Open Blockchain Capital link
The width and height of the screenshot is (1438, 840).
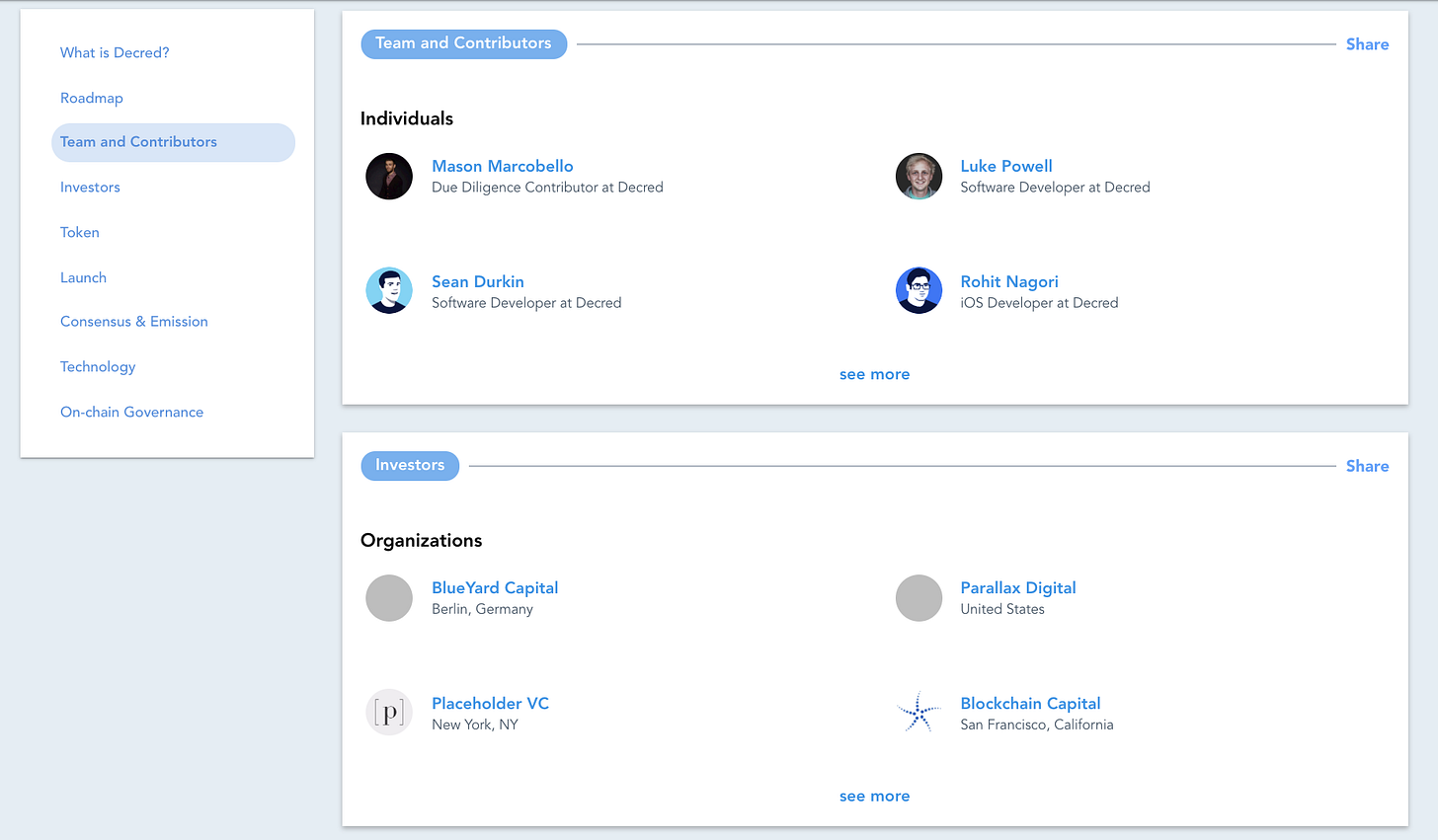(1030, 703)
